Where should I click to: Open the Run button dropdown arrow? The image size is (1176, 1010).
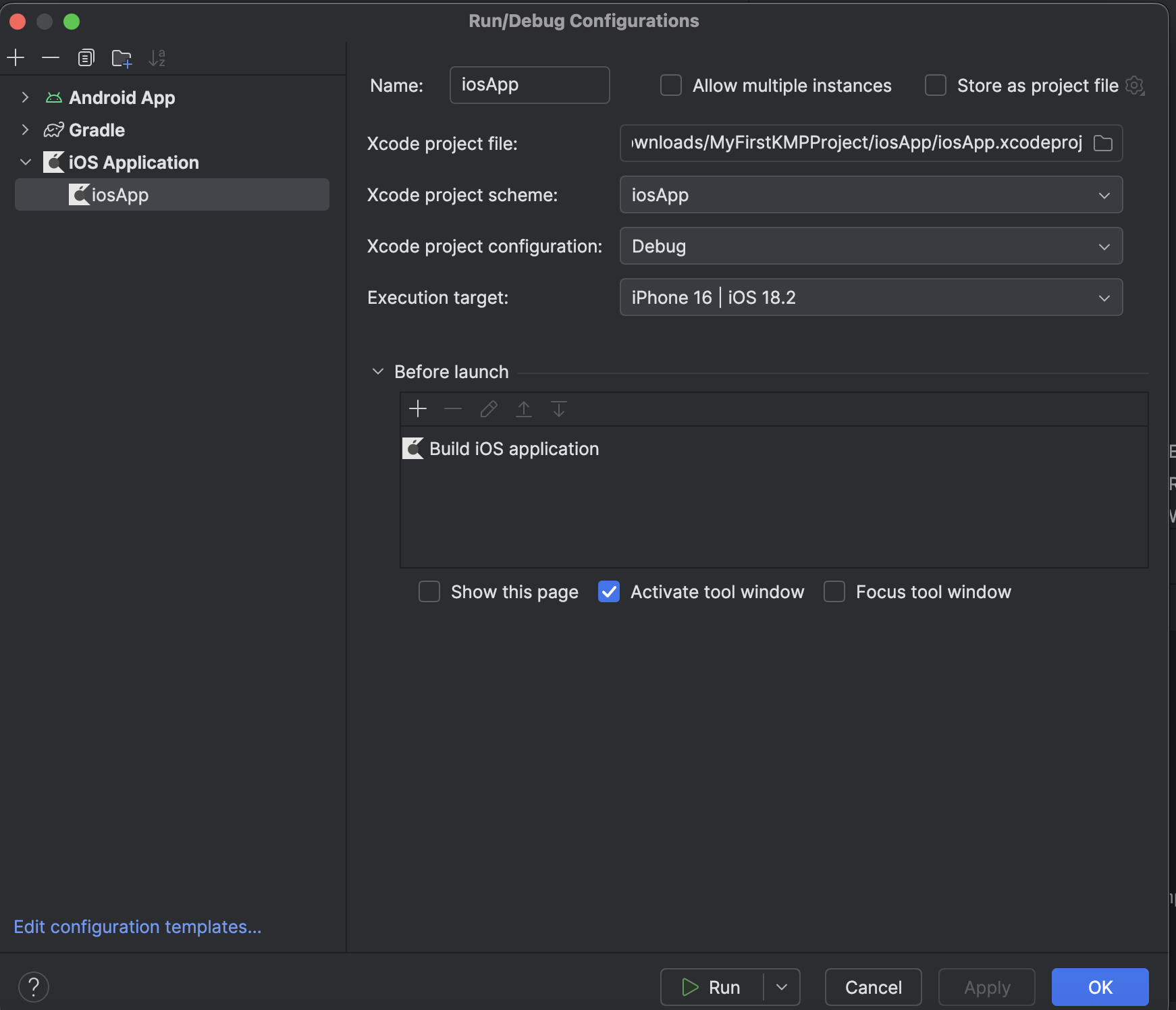click(782, 988)
